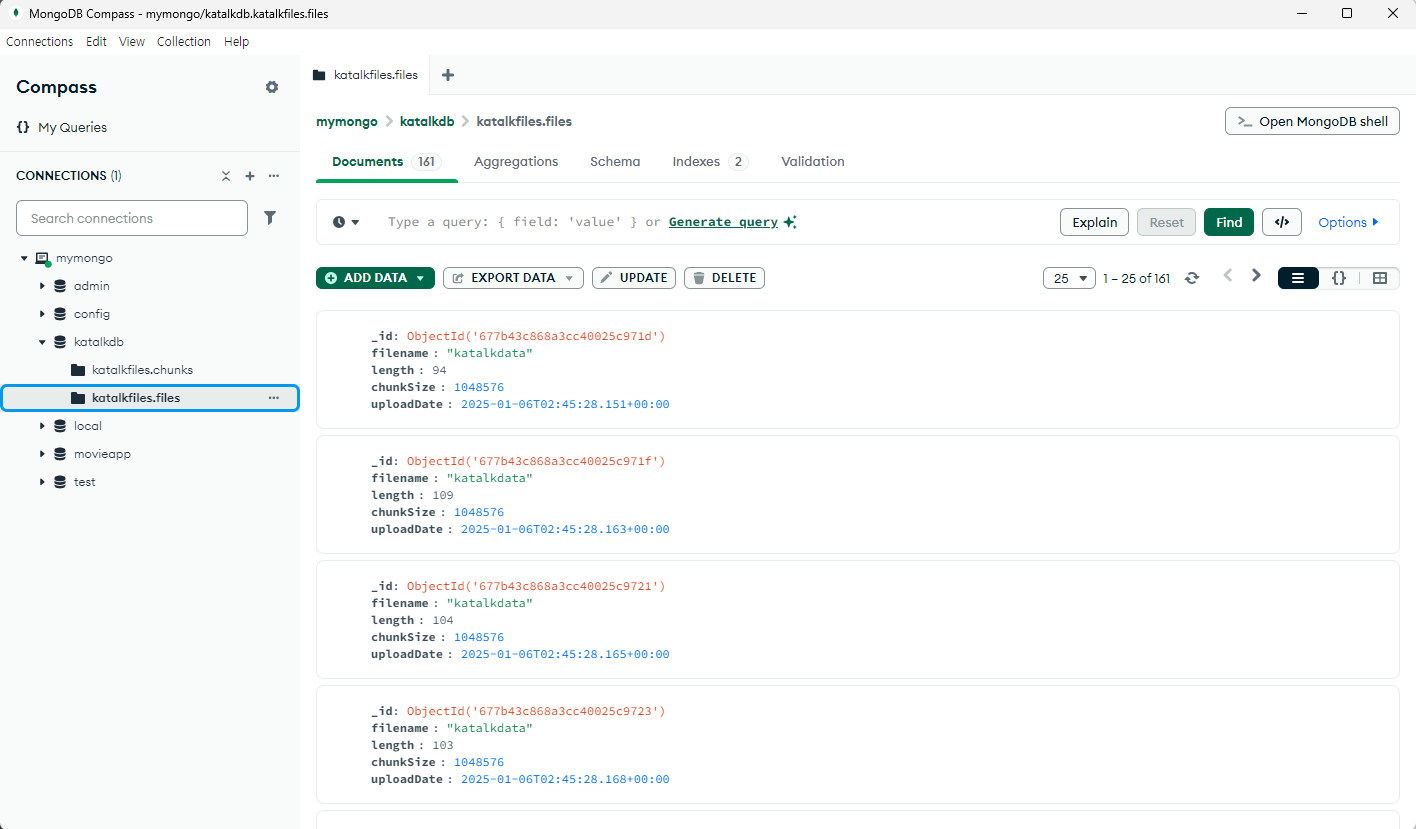This screenshot has height=829, width=1416.
Task: Collapse the mymongo connection tree
Action: pos(24,258)
